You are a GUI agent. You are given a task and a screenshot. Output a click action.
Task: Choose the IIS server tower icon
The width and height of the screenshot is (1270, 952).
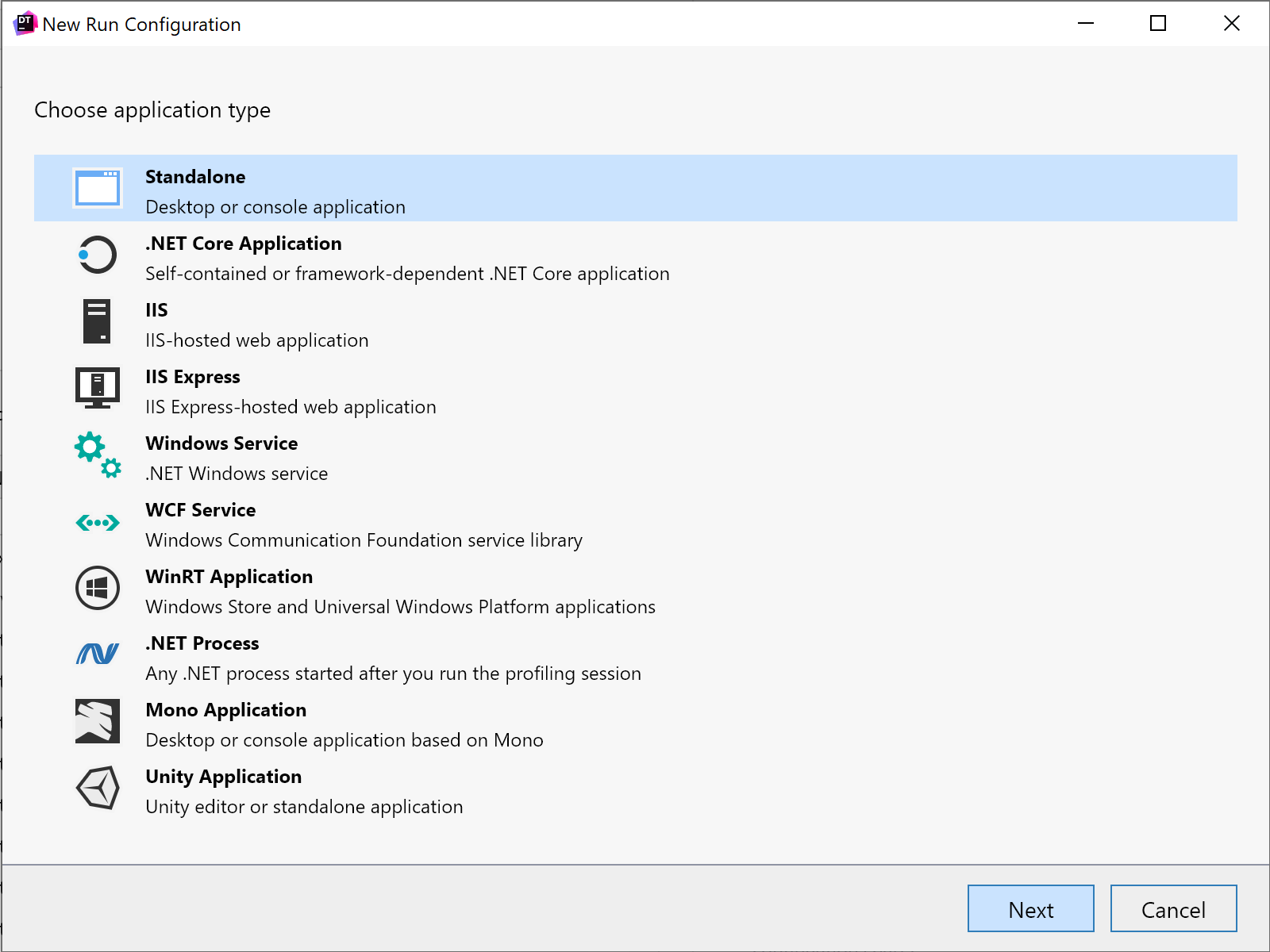pyautogui.click(x=97, y=321)
